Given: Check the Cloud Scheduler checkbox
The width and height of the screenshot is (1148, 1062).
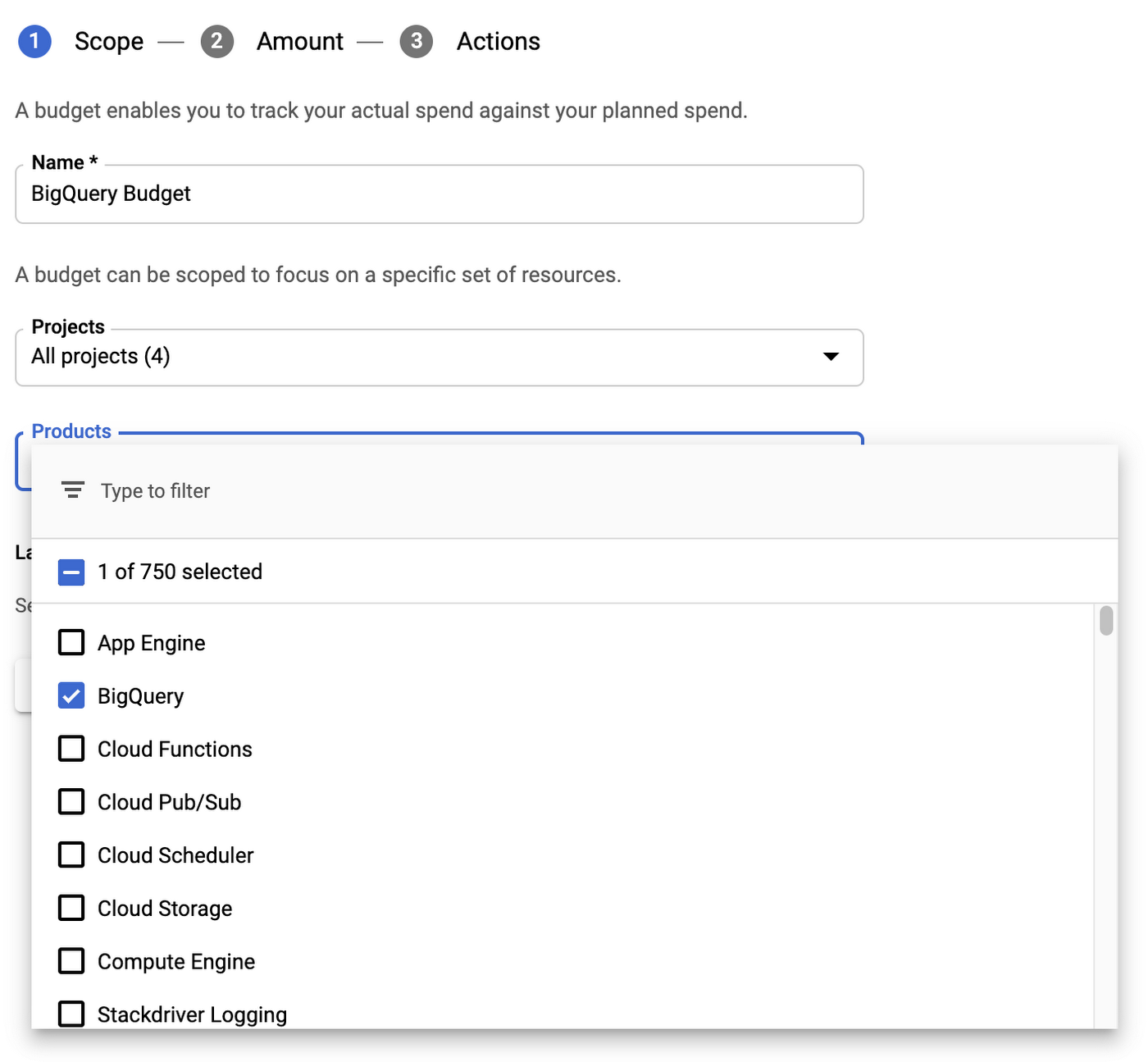Looking at the screenshot, I should (x=71, y=855).
